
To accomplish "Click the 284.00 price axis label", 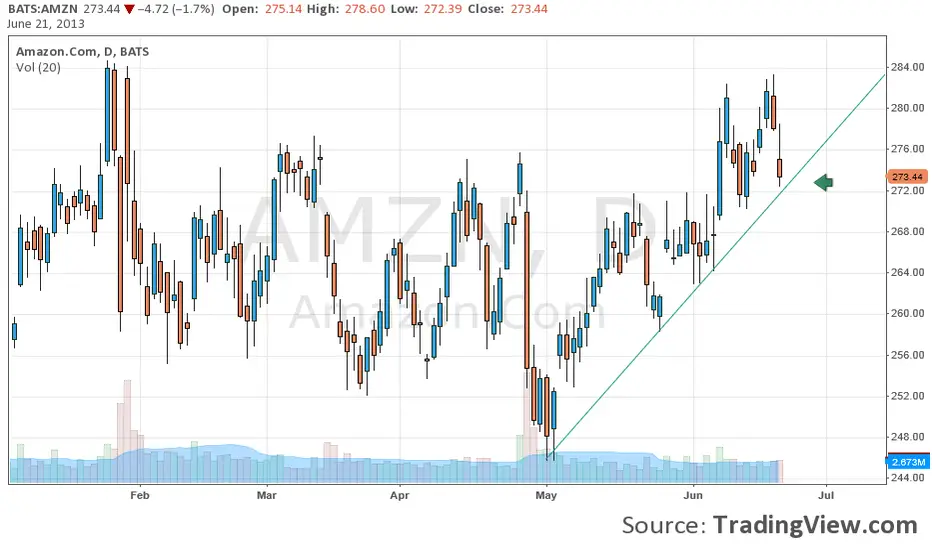I will coord(907,67).
